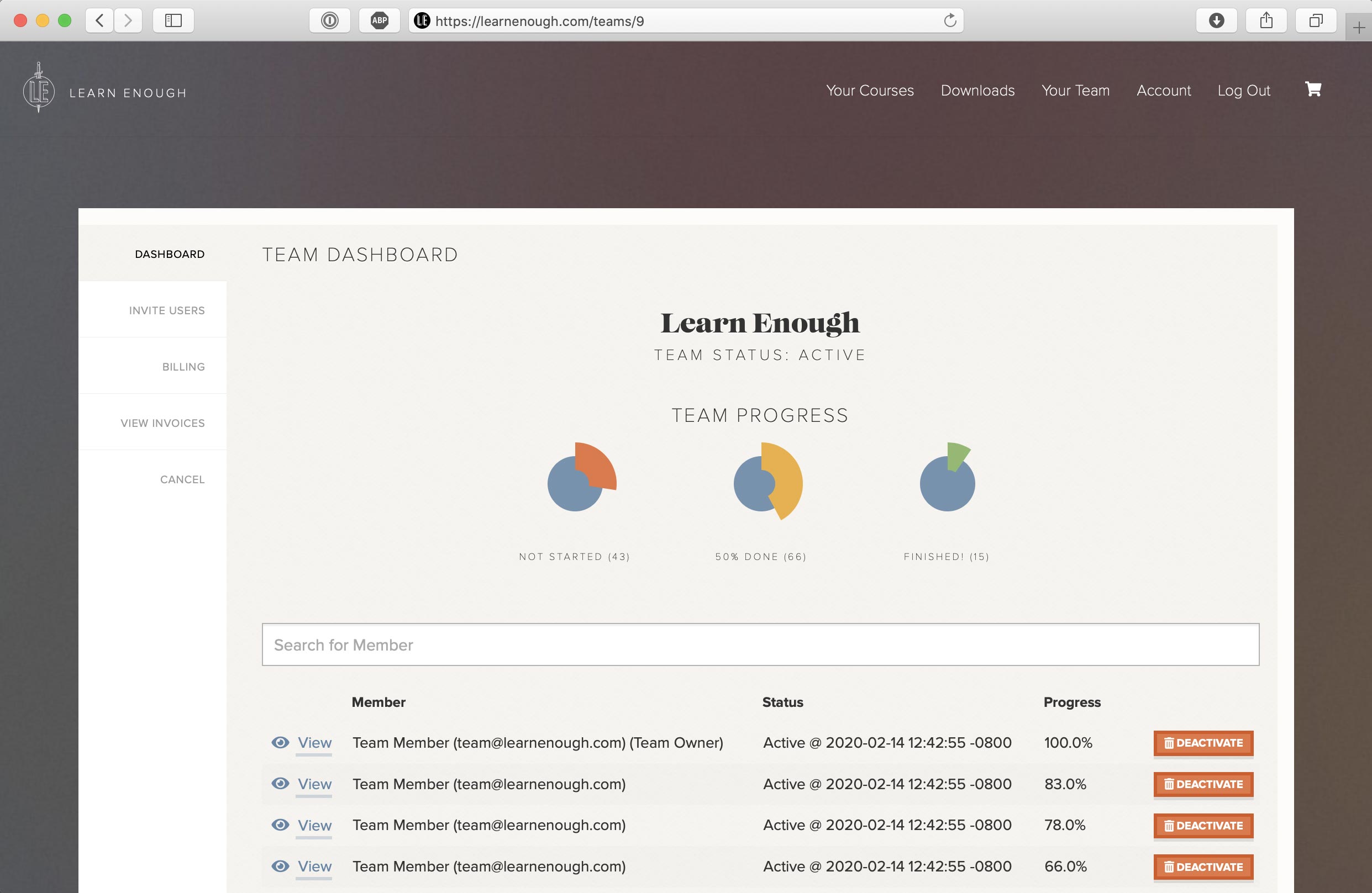Select Billing in the sidebar
This screenshot has height=893, width=1372.
(153, 366)
